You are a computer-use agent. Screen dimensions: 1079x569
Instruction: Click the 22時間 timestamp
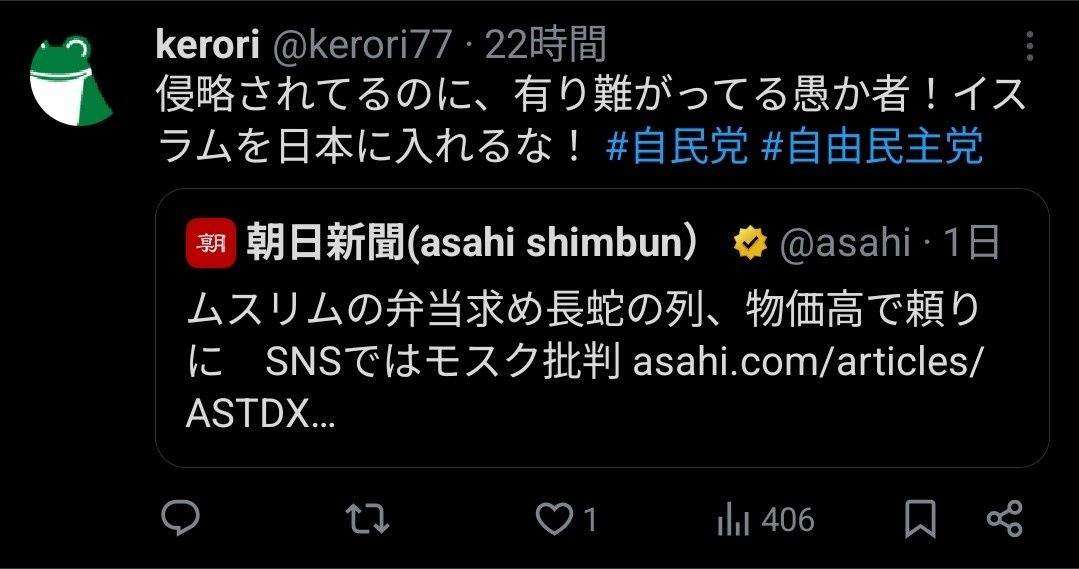click(546, 45)
